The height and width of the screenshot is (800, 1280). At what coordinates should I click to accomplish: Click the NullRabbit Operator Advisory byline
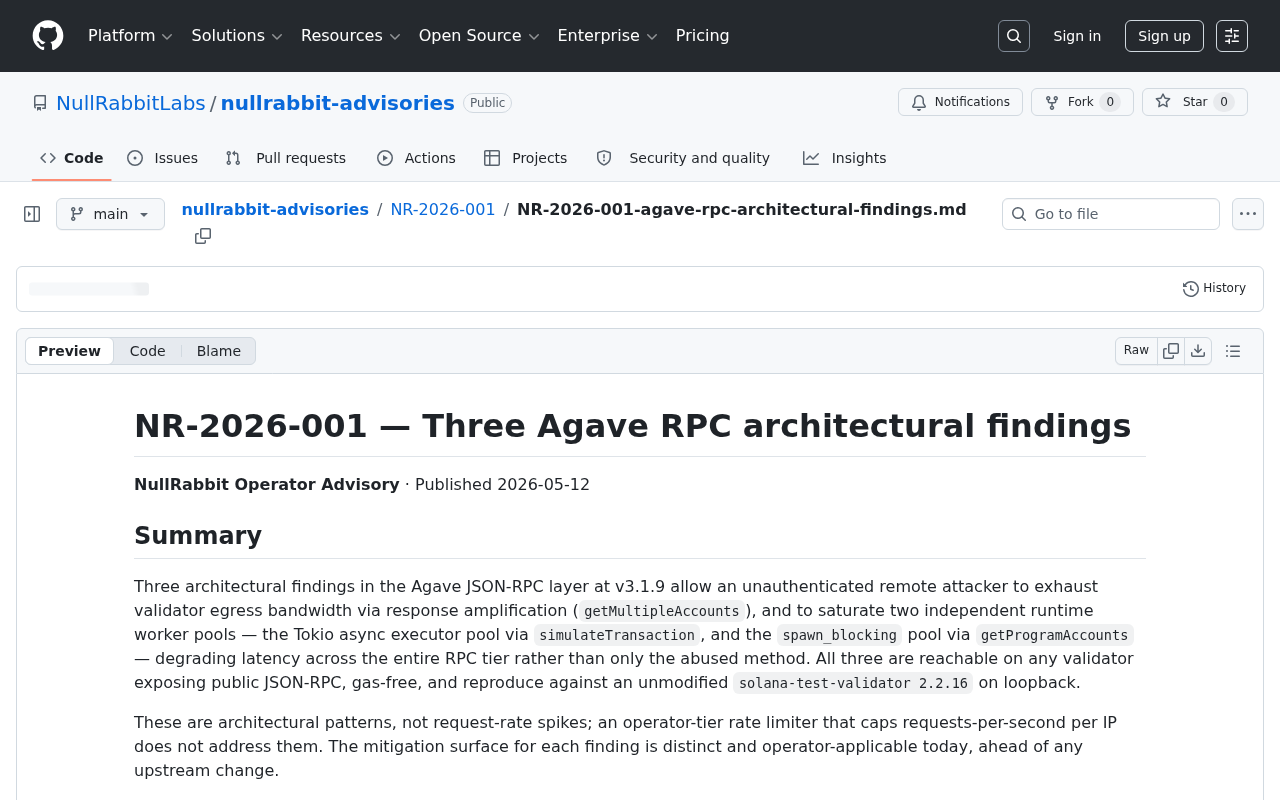[267, 485]
